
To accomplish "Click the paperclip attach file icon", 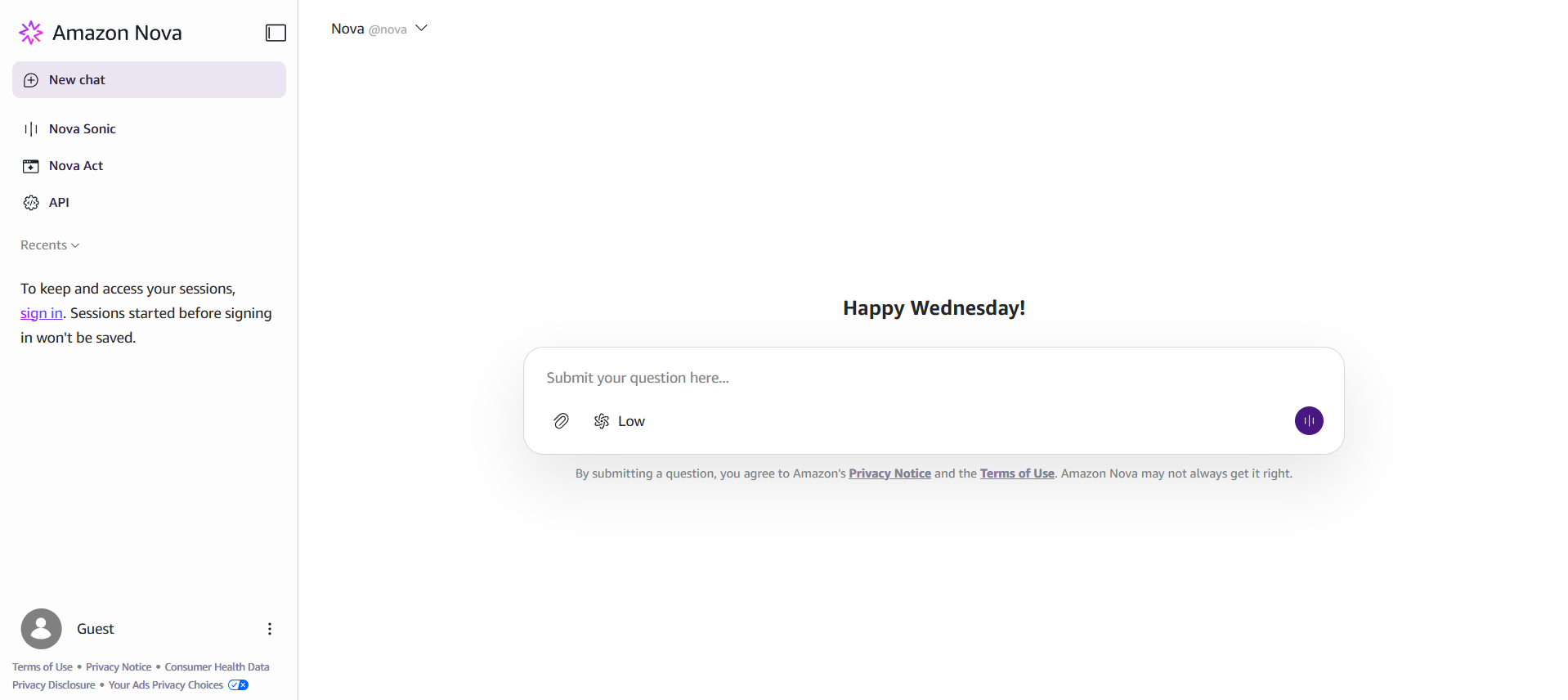I will (x=561, y=421).
